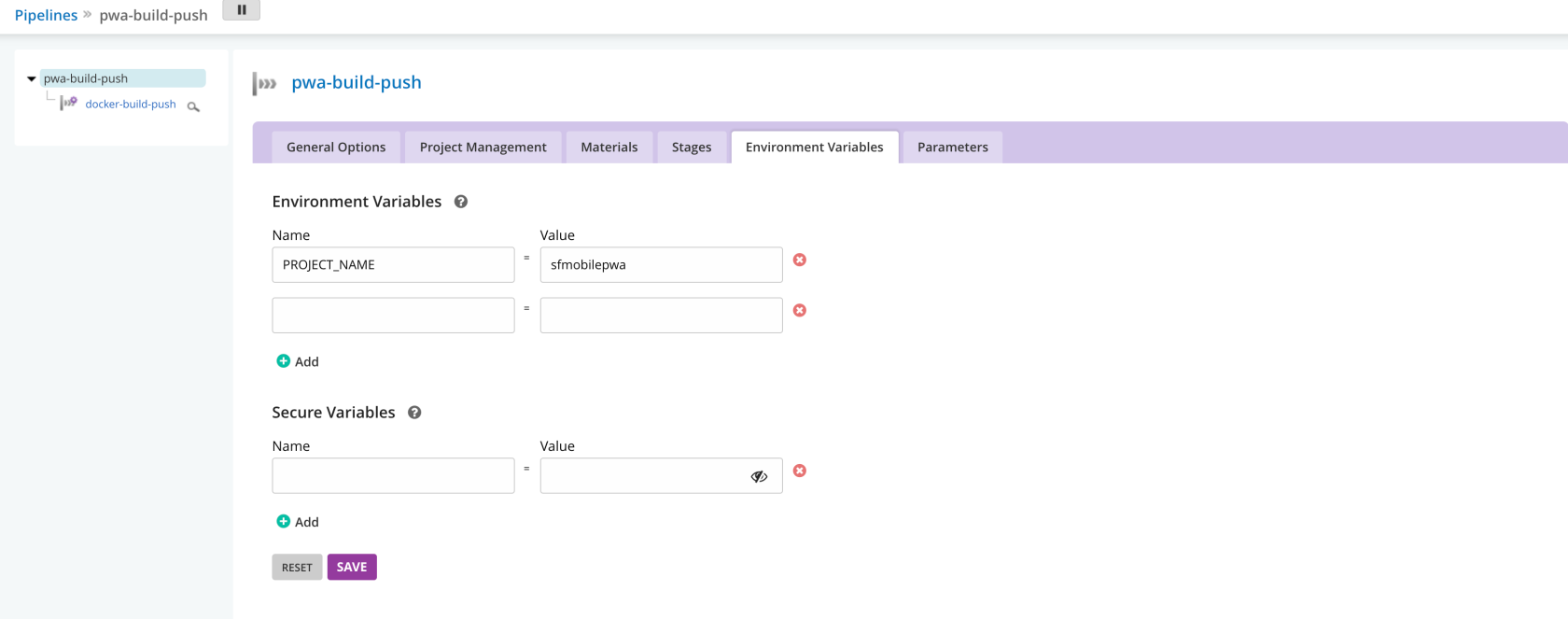The image size is (1568, 619).
Task: Click the magnifier icon next to docker-build-push
Action: pos(193,106)
